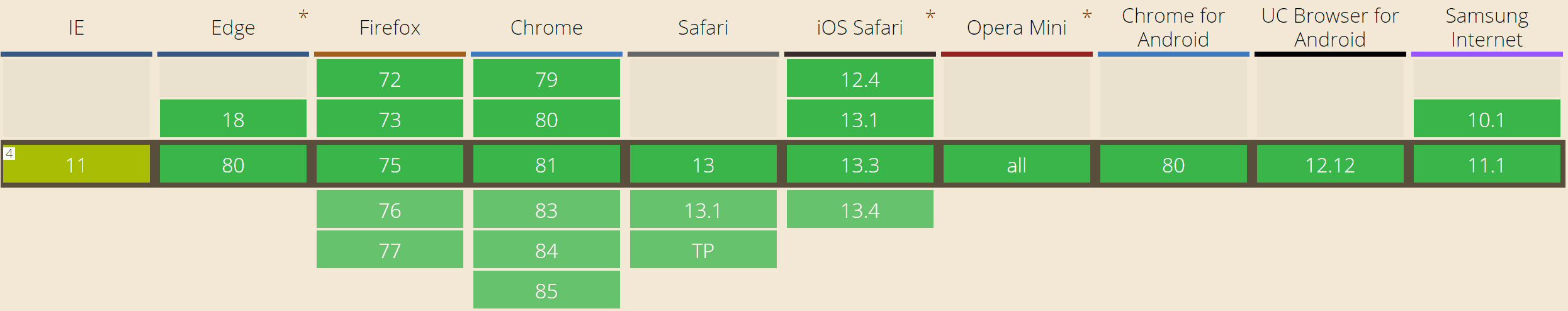The width and height of the screenshot is (1568, 311).
Task: Click the Firefox 77 future version cell
Action: 390,250
